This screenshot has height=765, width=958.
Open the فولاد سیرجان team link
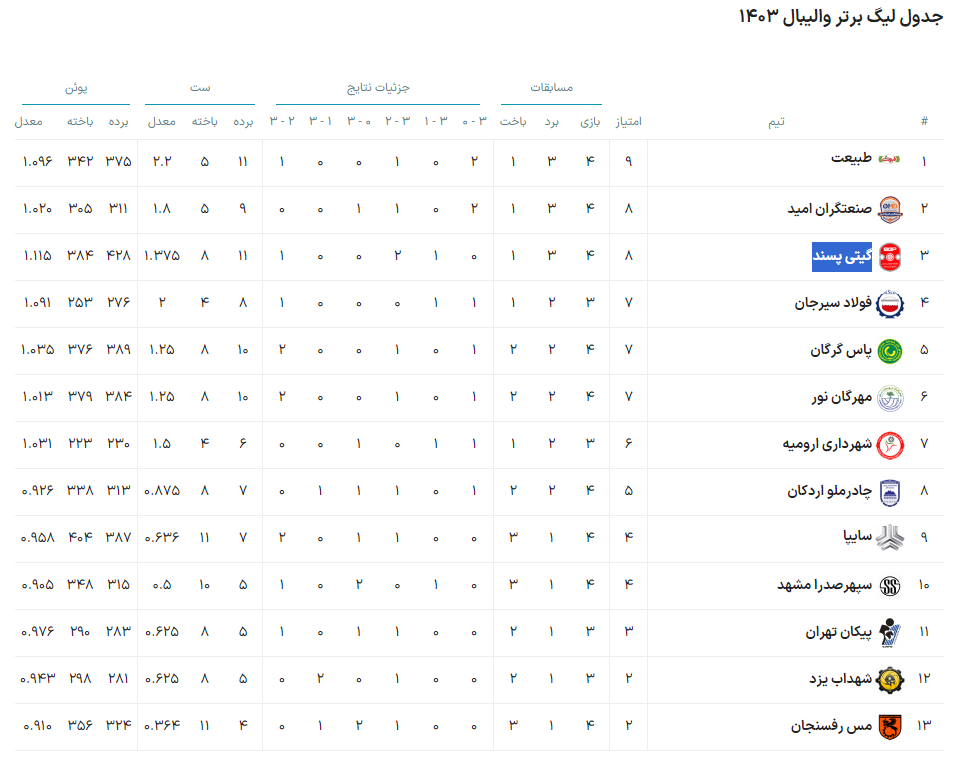click(833, 303)
